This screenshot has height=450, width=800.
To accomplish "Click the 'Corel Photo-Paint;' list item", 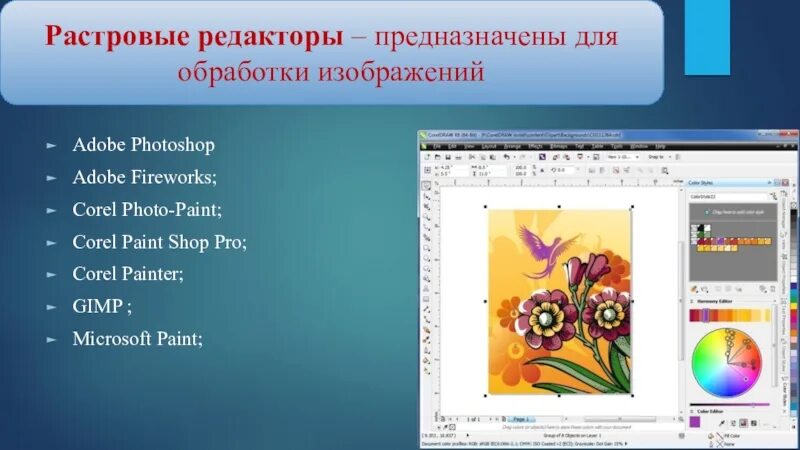I will 147,210.
